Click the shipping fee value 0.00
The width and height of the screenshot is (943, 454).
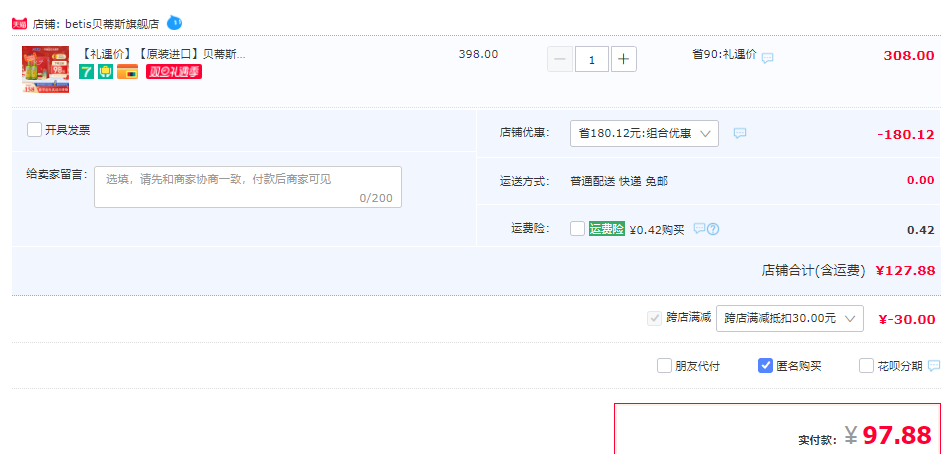pos(921,180)
